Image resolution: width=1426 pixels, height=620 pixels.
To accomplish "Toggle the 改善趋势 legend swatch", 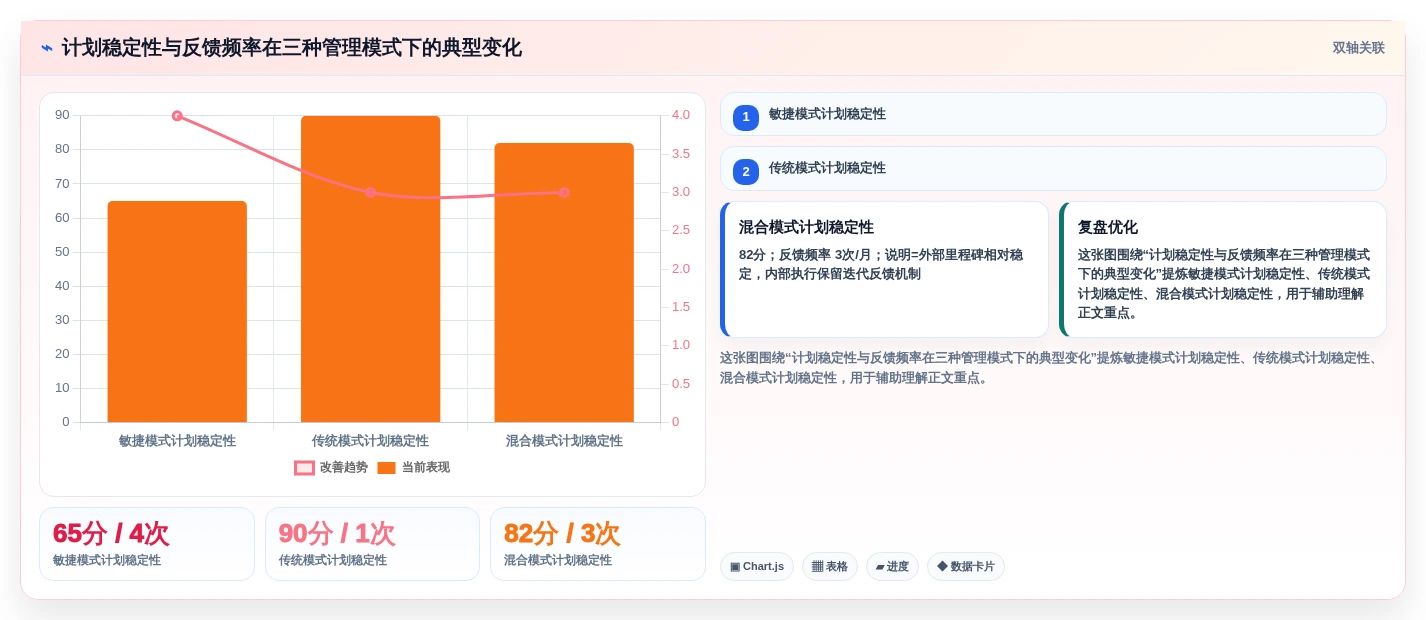I will 304,468.
